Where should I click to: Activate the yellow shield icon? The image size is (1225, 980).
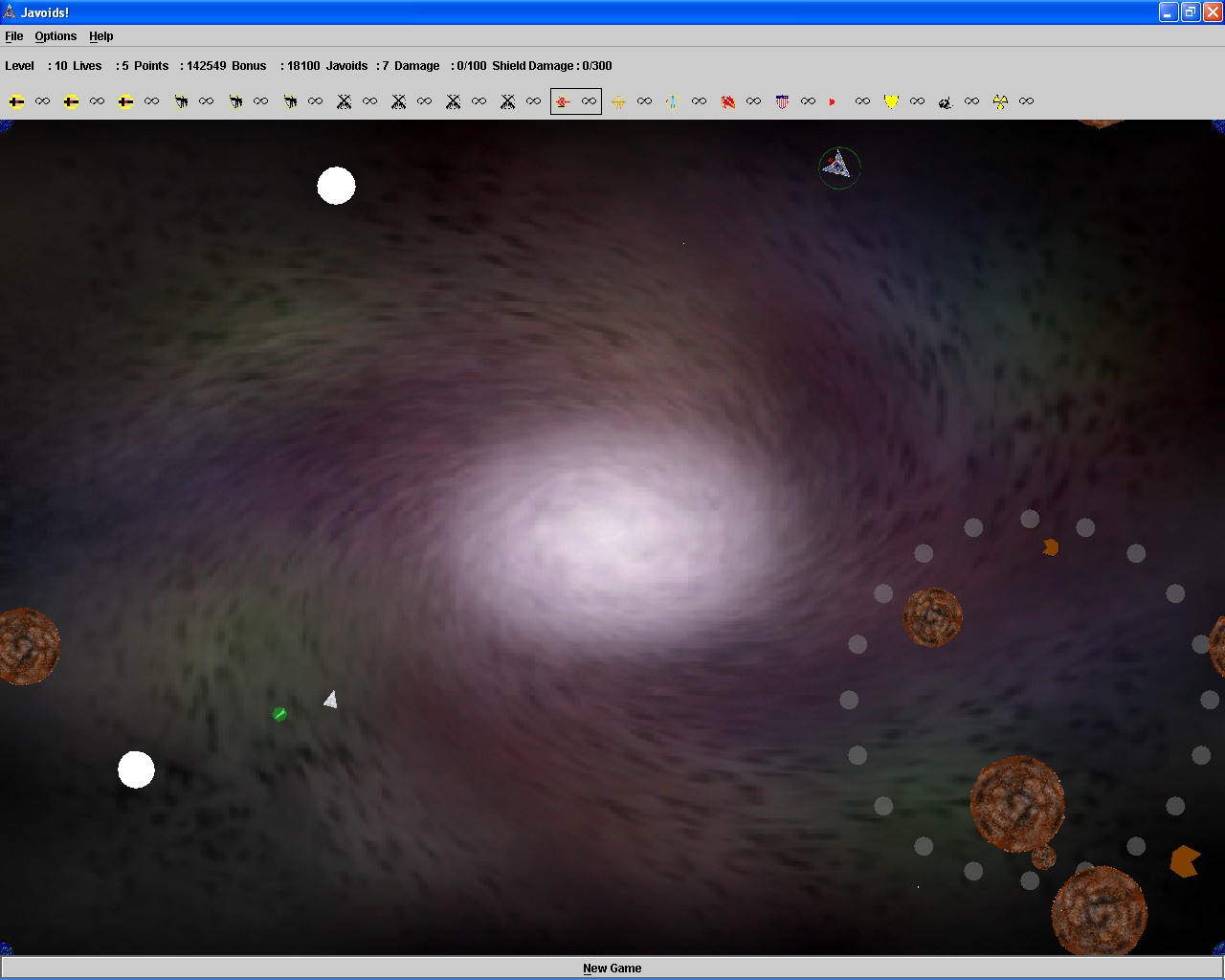pyautogui.click(x=891, y=101)
